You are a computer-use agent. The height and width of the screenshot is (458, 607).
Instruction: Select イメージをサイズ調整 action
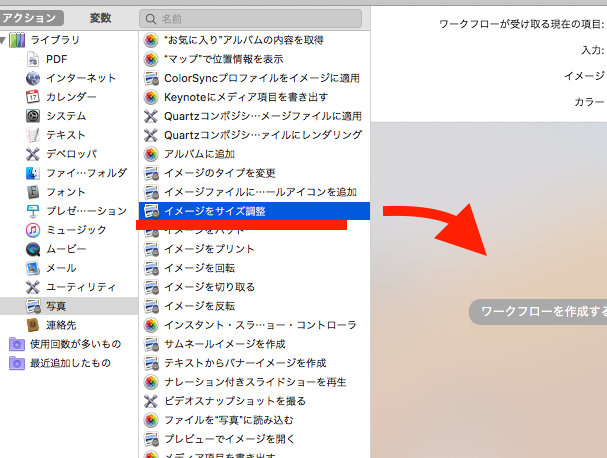pos(254,211)
